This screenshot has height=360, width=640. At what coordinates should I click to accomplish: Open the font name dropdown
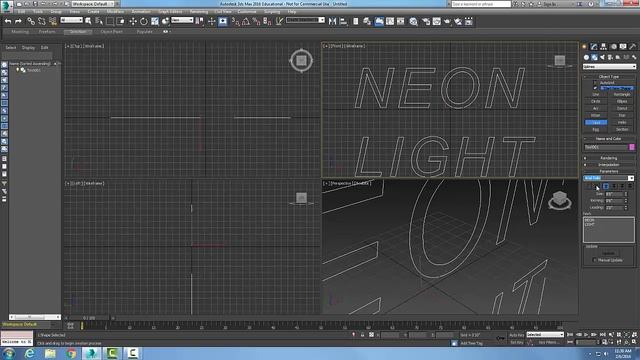pyautogui.click(x=608, y=178)
